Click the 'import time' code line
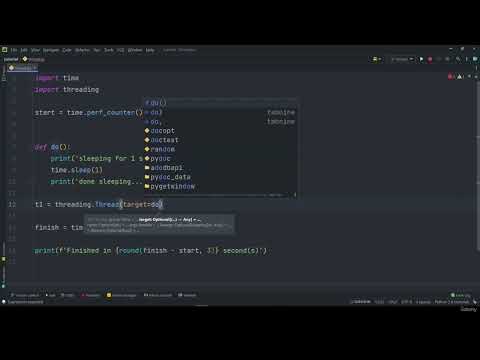480x360 pixels. point(57,78)
